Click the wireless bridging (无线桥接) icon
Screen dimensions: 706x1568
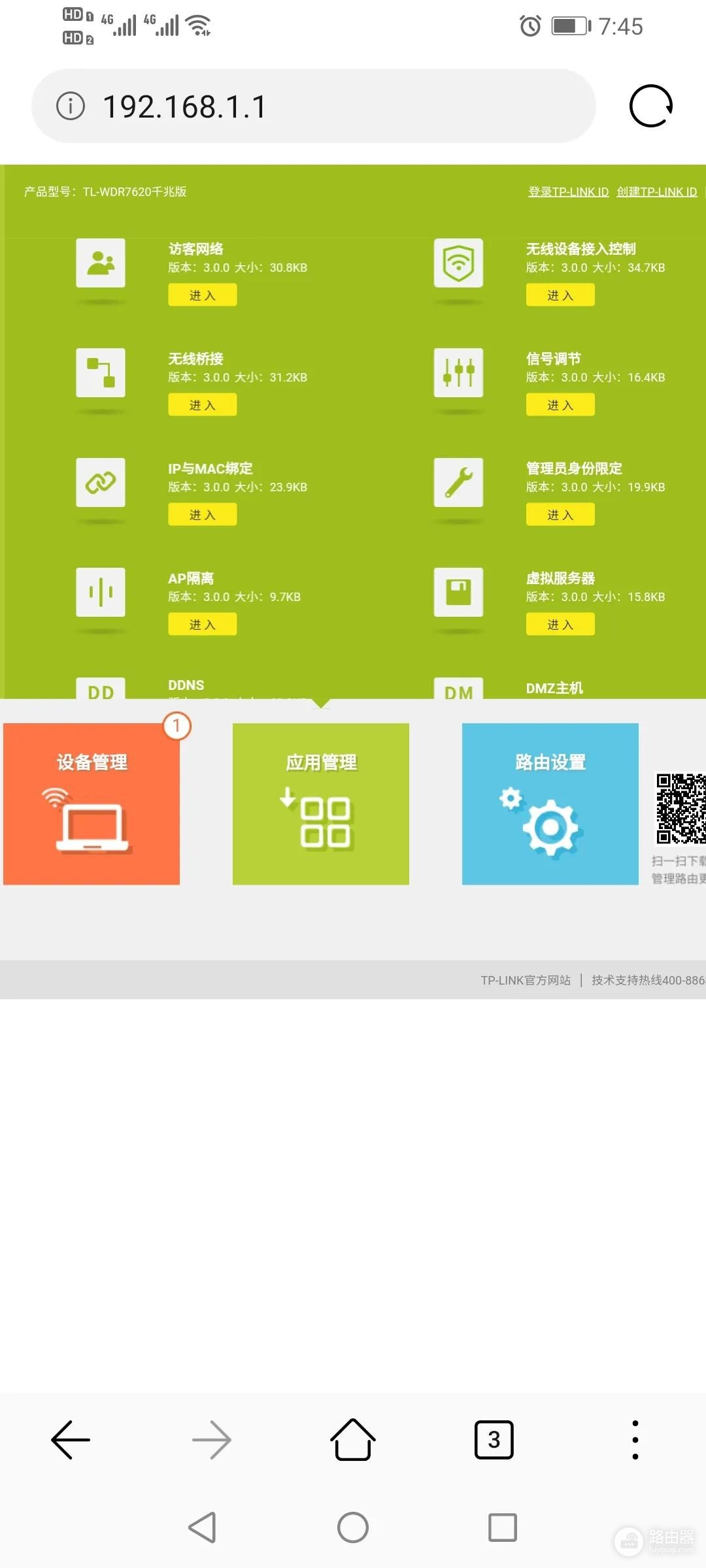101,372
